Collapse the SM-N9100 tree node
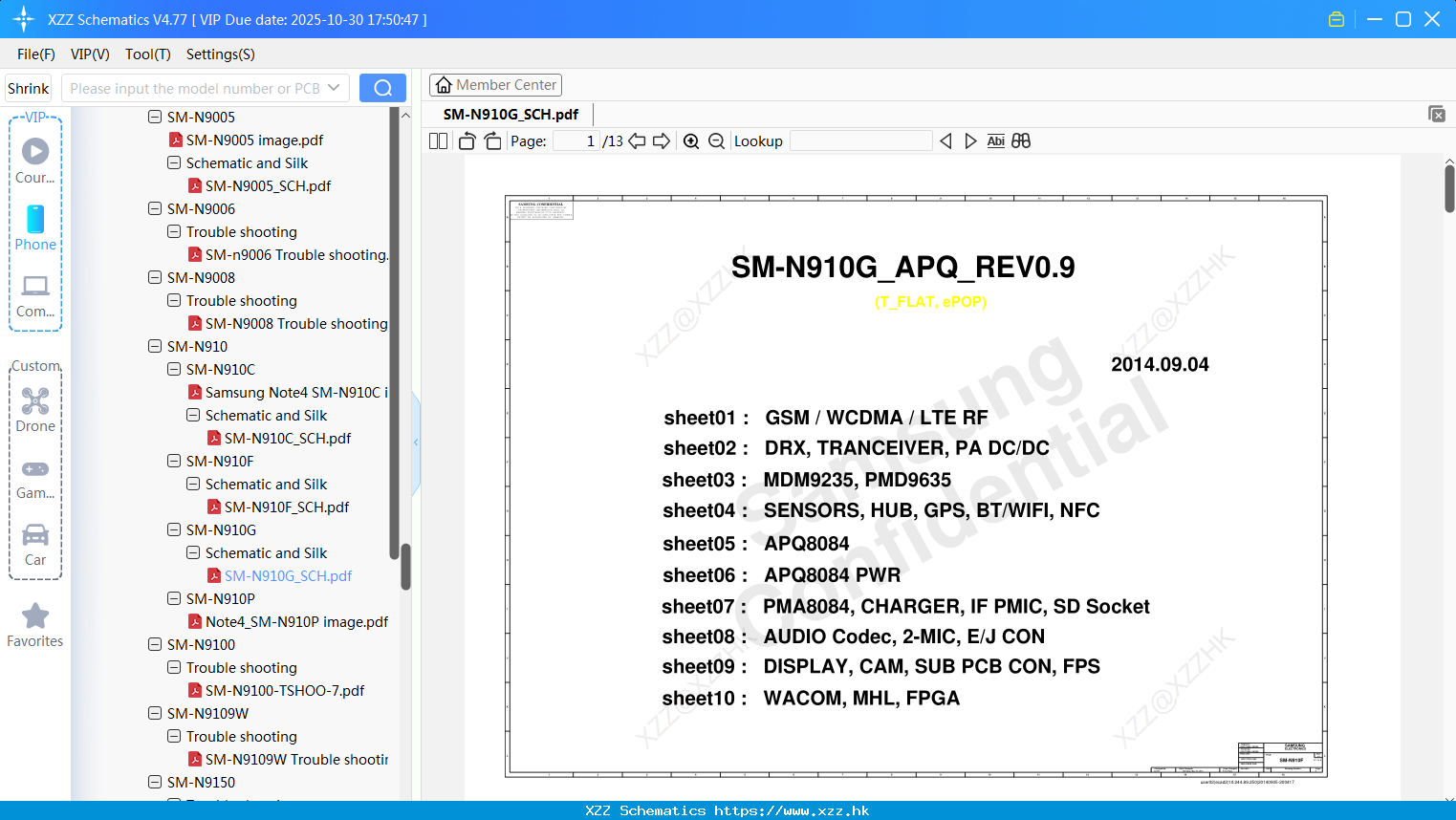Viewport: 1456px width, 820px height. coord(155,644)
